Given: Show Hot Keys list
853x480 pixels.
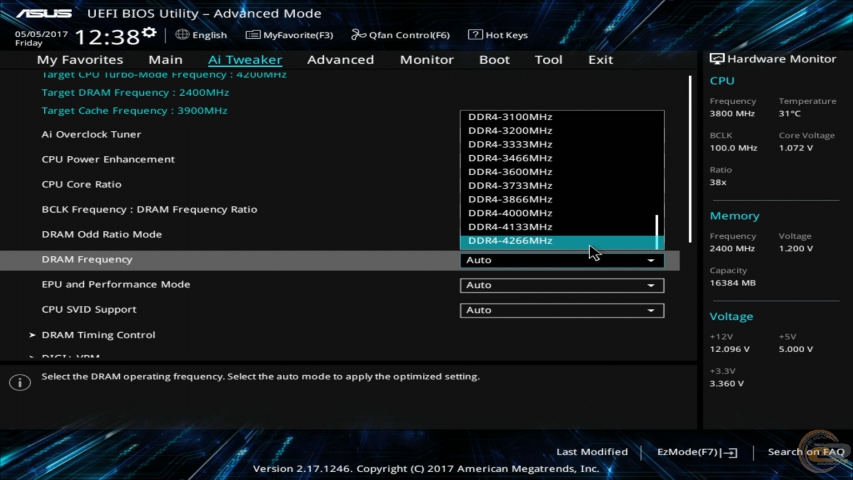Looking at the screenshot, I should tap(506, 35).
